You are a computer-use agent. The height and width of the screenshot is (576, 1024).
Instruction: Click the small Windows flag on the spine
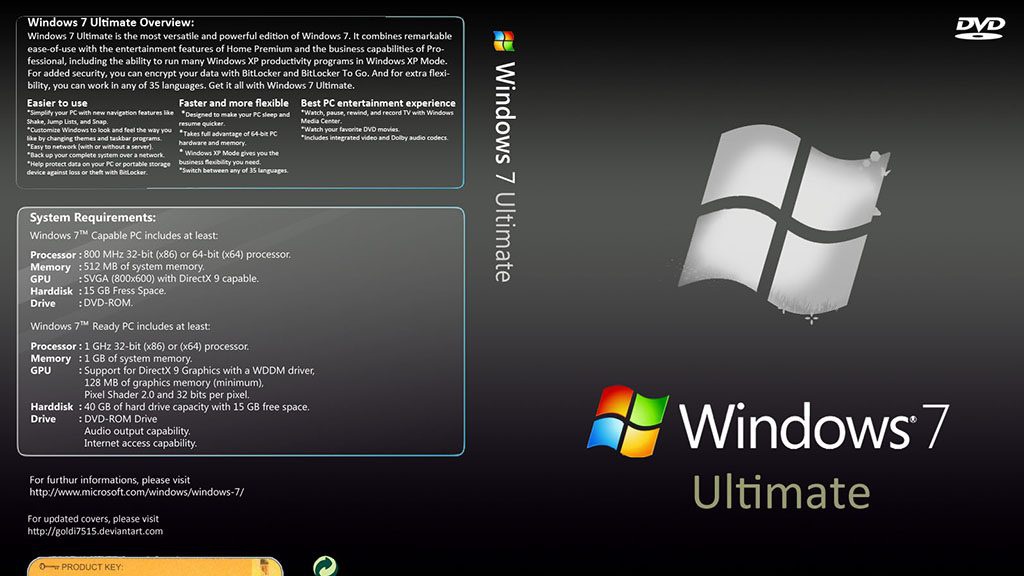coord(504,41)
